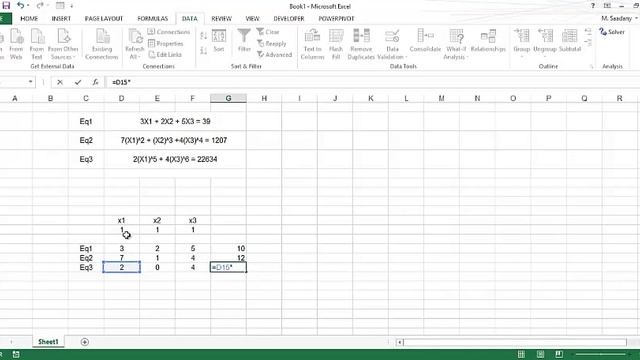This screenshot has height=360, width=640.
Task: Click Eq3 row x1 coefficient cell 2
Action: coord(121,267)
